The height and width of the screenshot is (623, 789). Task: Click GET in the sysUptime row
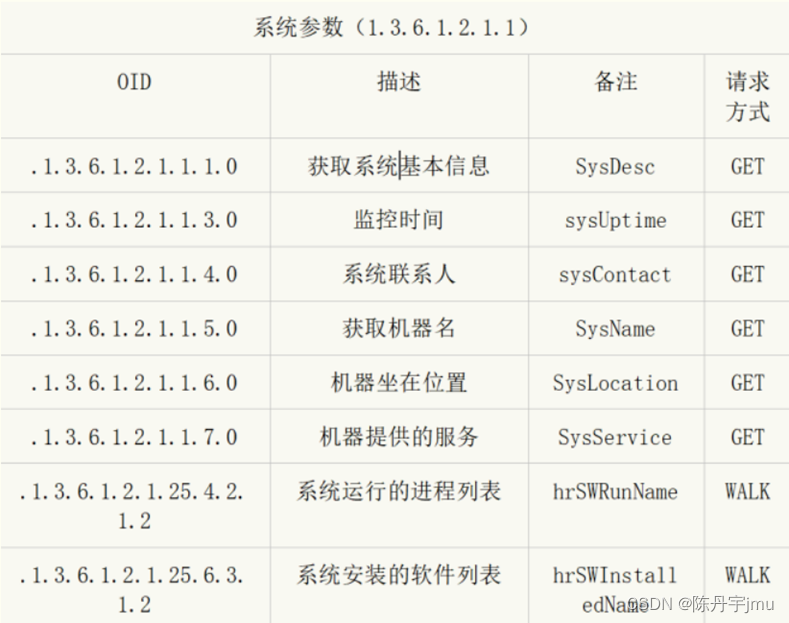(x=747, y=220)
